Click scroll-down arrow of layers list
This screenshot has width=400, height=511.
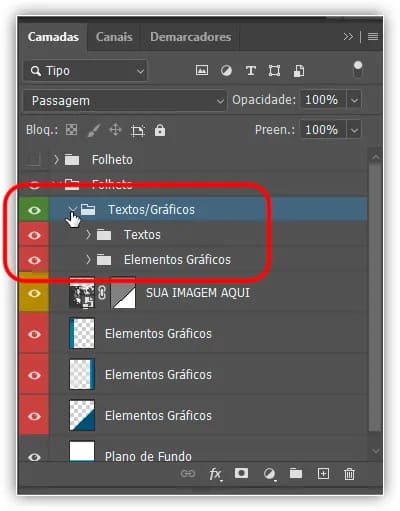(375, 451)
